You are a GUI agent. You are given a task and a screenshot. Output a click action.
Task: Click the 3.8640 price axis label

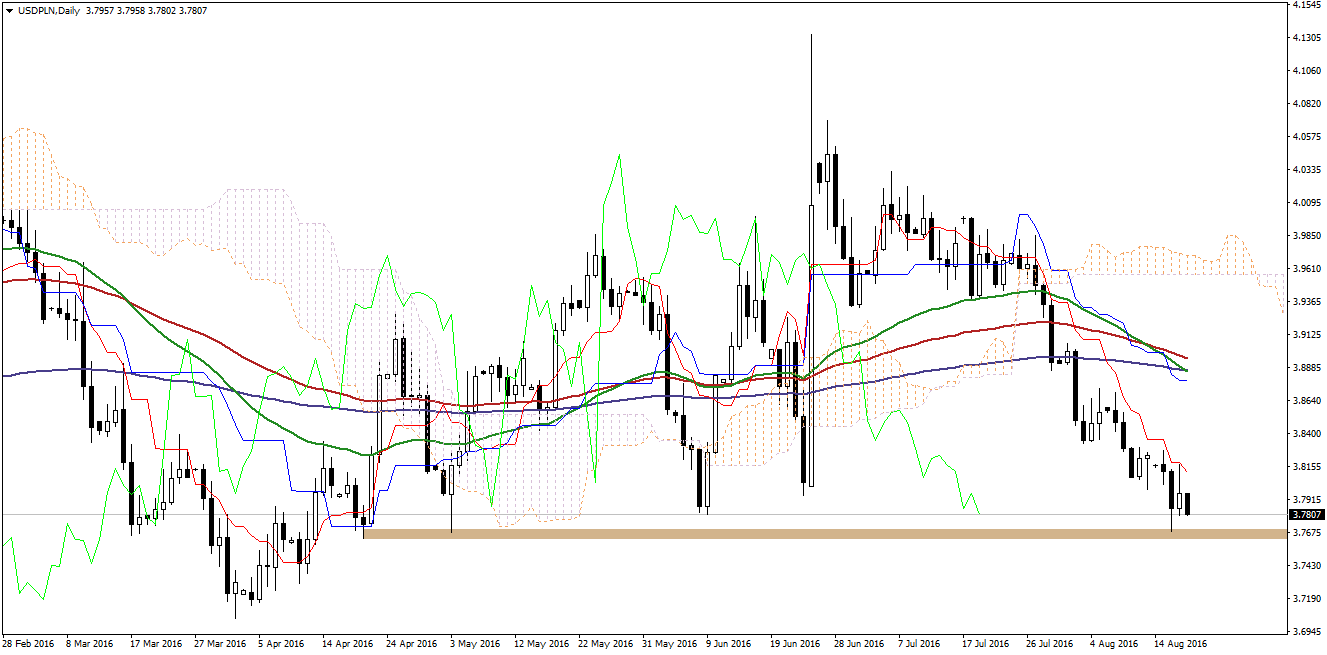tap(1306, 401)
